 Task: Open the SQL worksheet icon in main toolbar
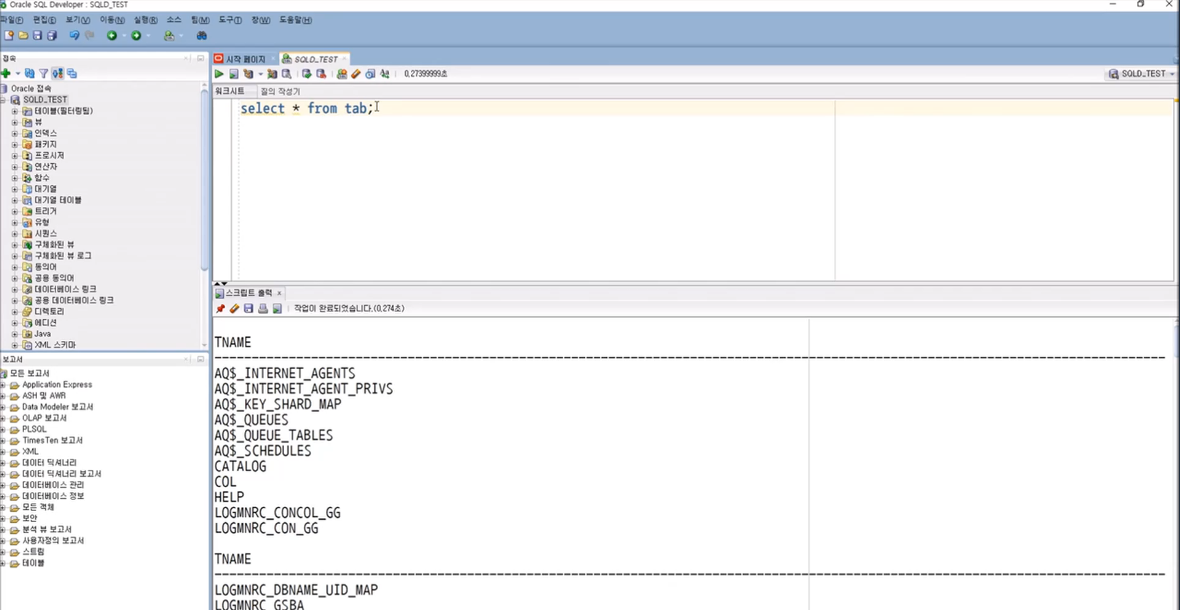tap(169, 35)
